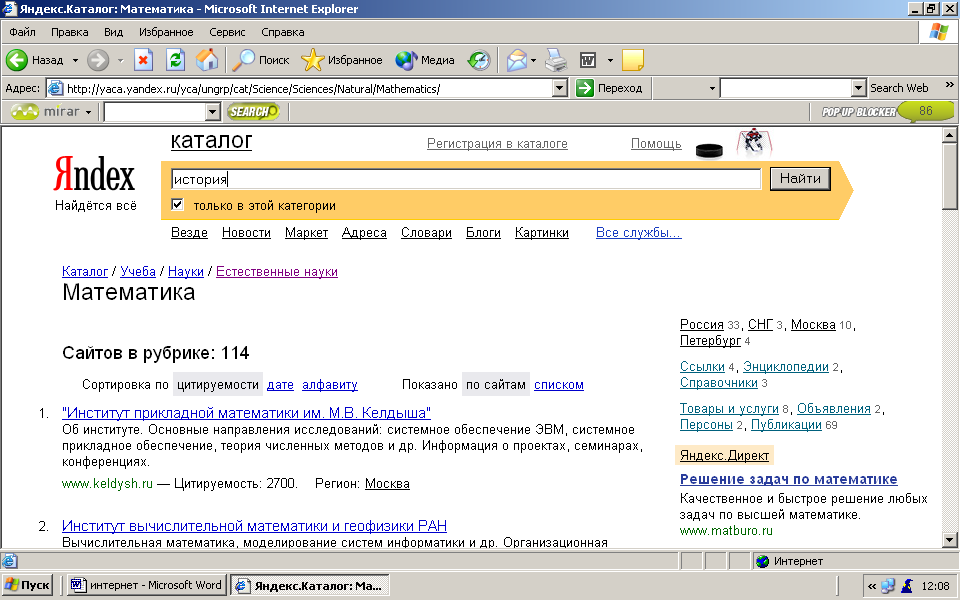Sort listing by алфавиту link
Viewport: 960px width, 600px height.
point(329,384)
